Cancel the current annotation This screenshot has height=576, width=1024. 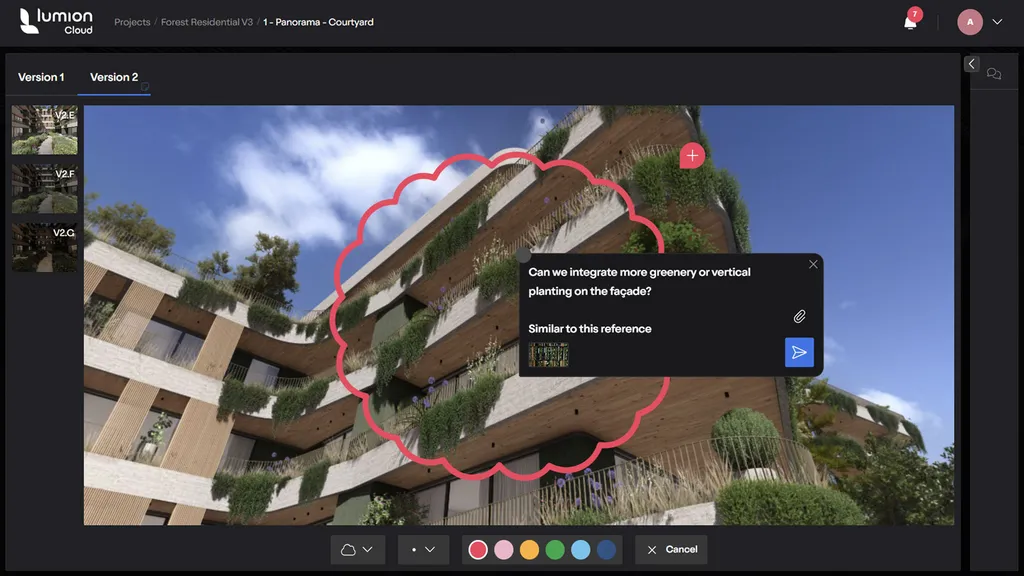coord(671,549)
